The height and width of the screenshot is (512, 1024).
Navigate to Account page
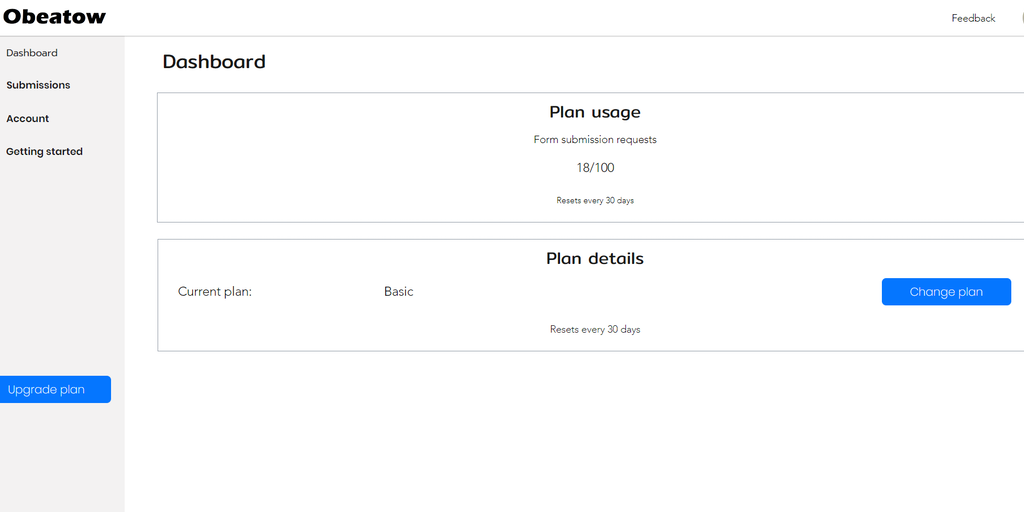click(28, 119)
